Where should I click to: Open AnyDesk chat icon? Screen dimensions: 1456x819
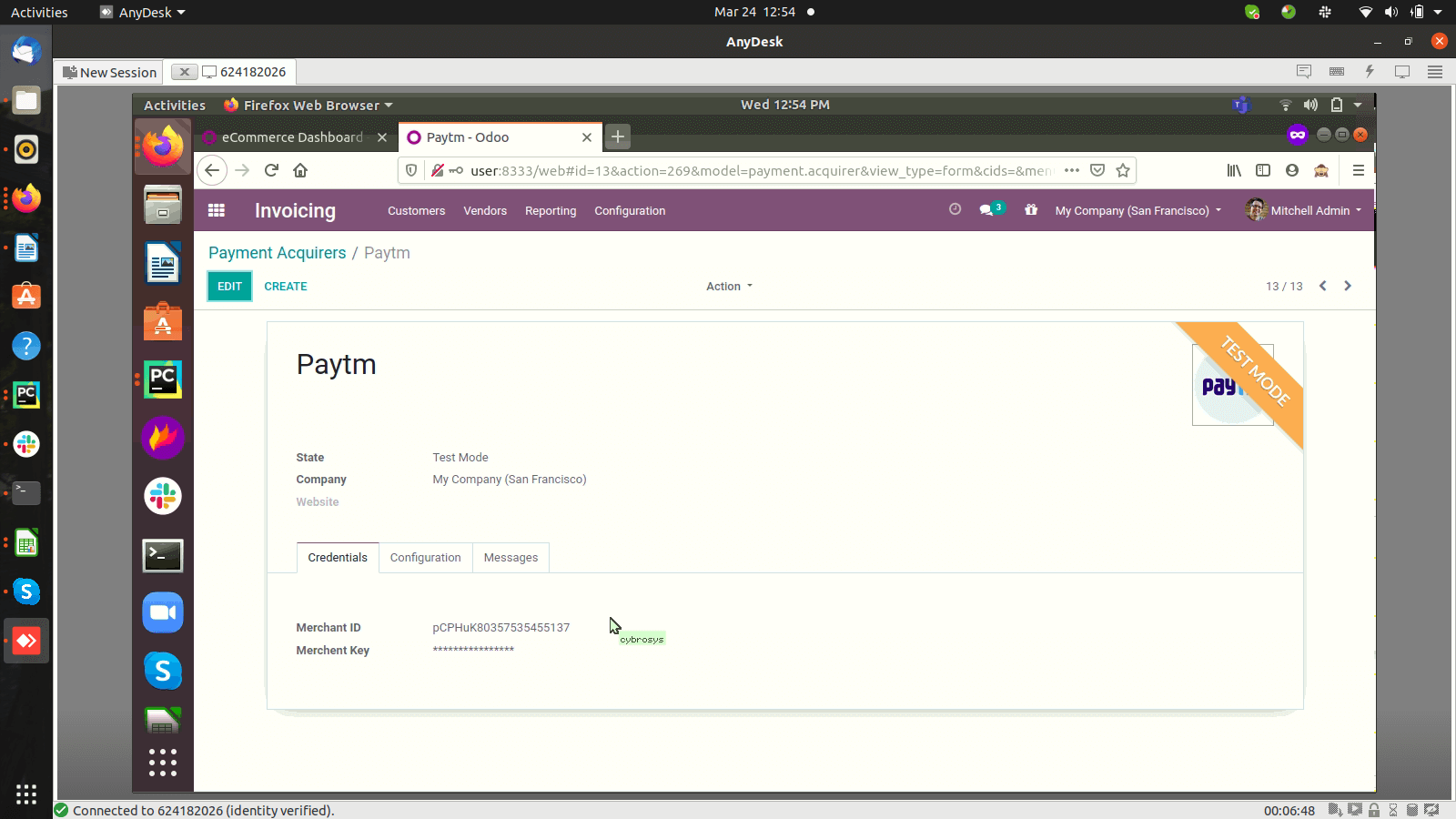click(x=1304, y=71)
